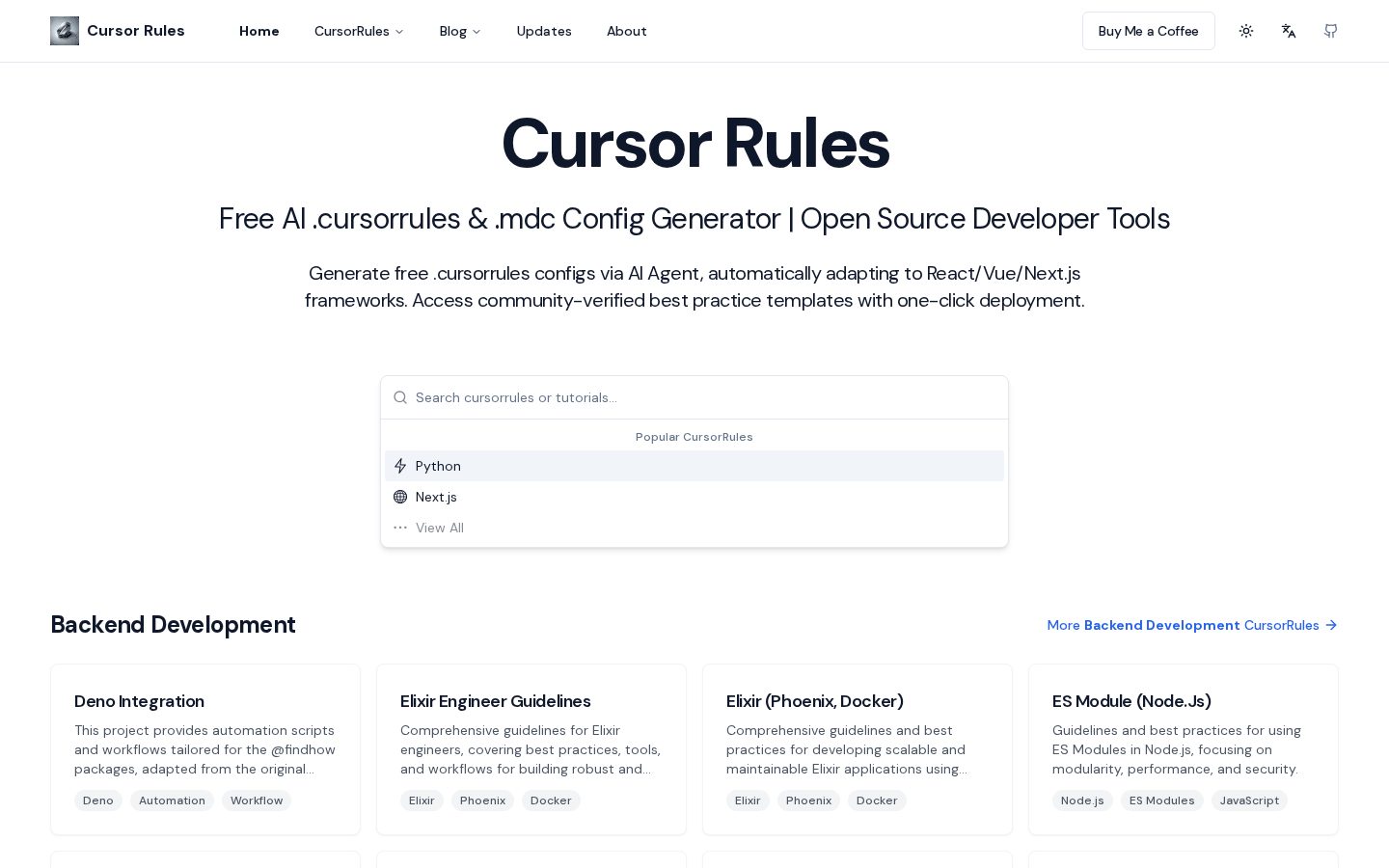
Task: Click Elixir tag on Elixir Engineer Guidelines
Action: pos(422,800)
